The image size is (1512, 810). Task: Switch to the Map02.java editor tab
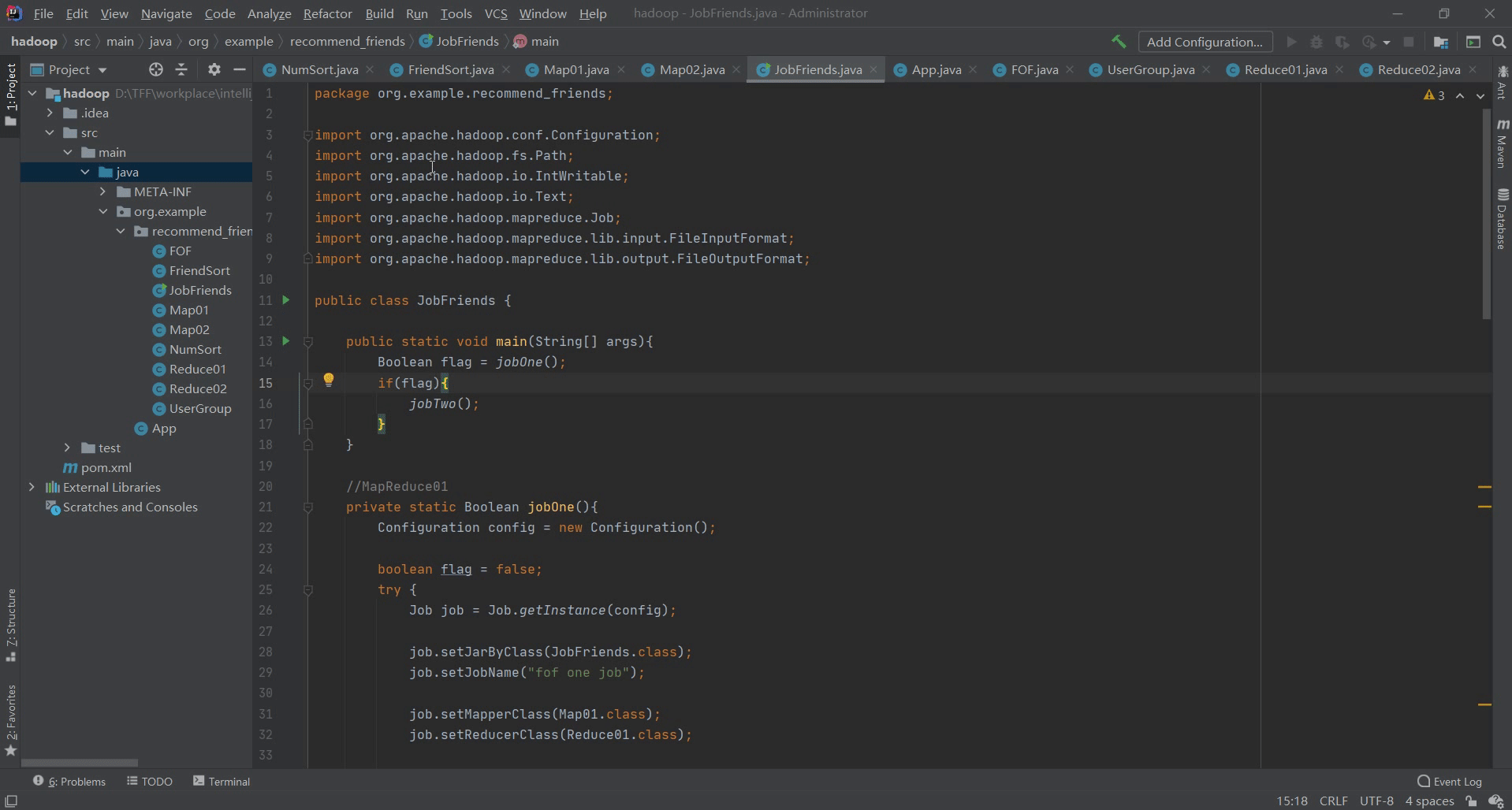tap(691, 69)
